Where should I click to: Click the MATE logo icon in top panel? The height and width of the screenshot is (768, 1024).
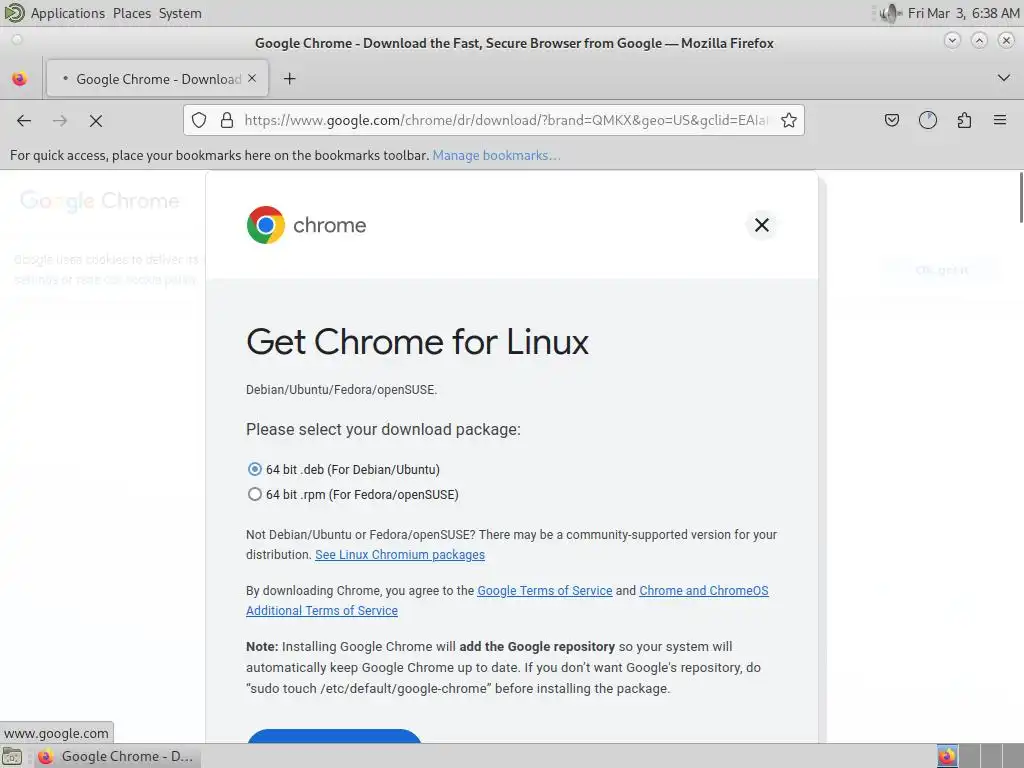[x=14, y=12]
